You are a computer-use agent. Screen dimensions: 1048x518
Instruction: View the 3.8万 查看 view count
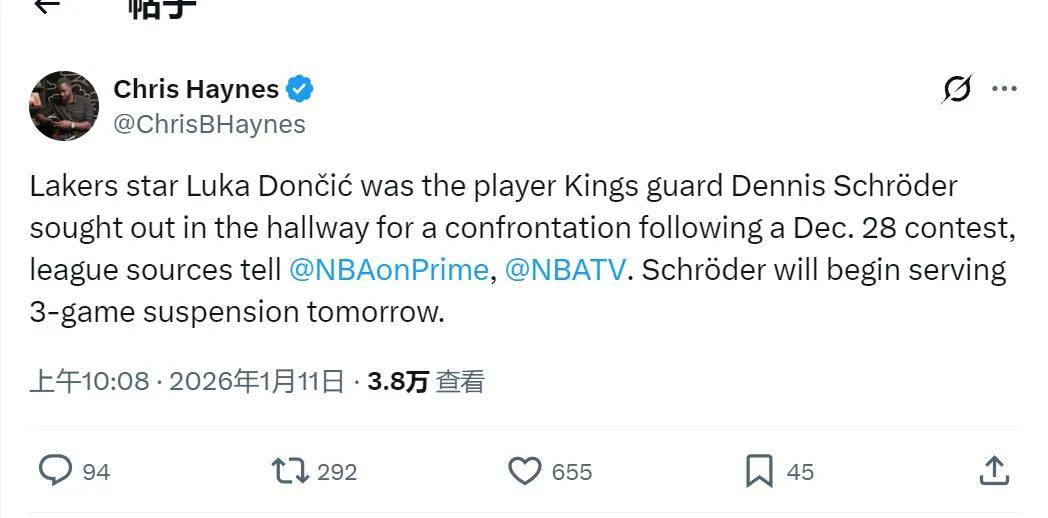point(426,381)
